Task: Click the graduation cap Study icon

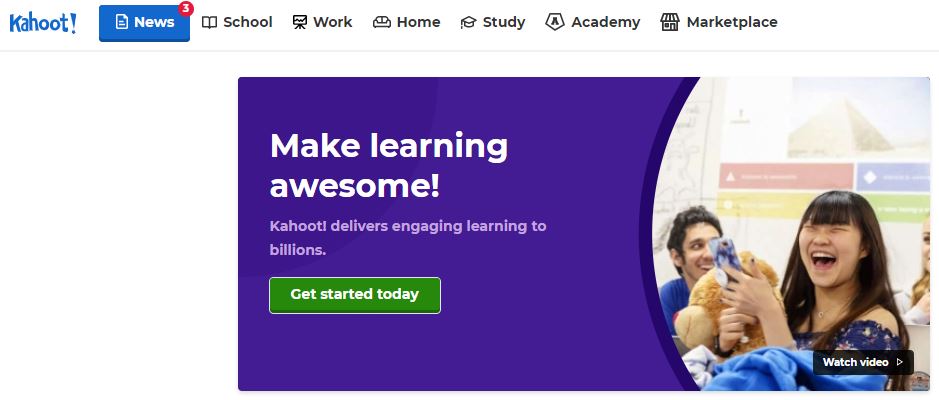Action: pyautogui.click(x=468, y=23)
